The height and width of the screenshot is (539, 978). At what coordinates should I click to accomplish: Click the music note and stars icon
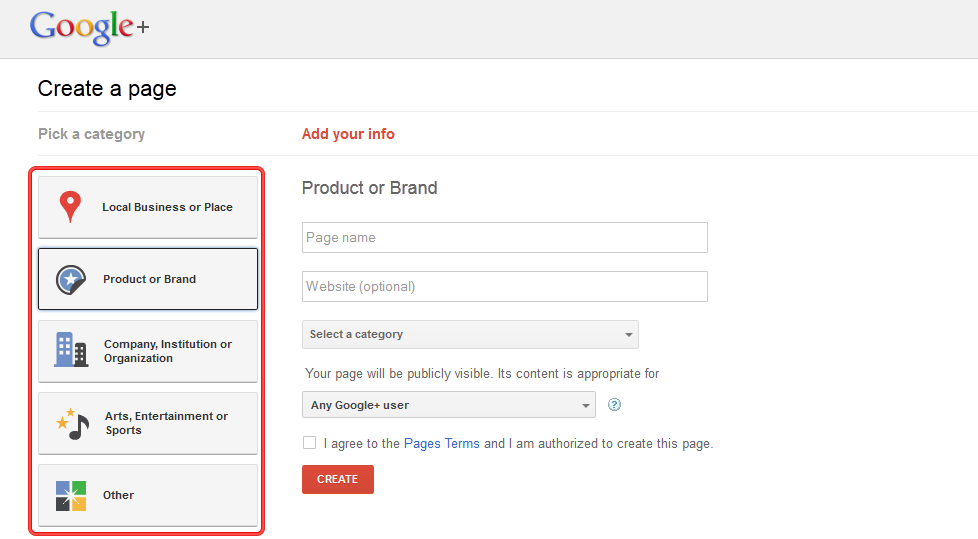[x=73, y=423]
